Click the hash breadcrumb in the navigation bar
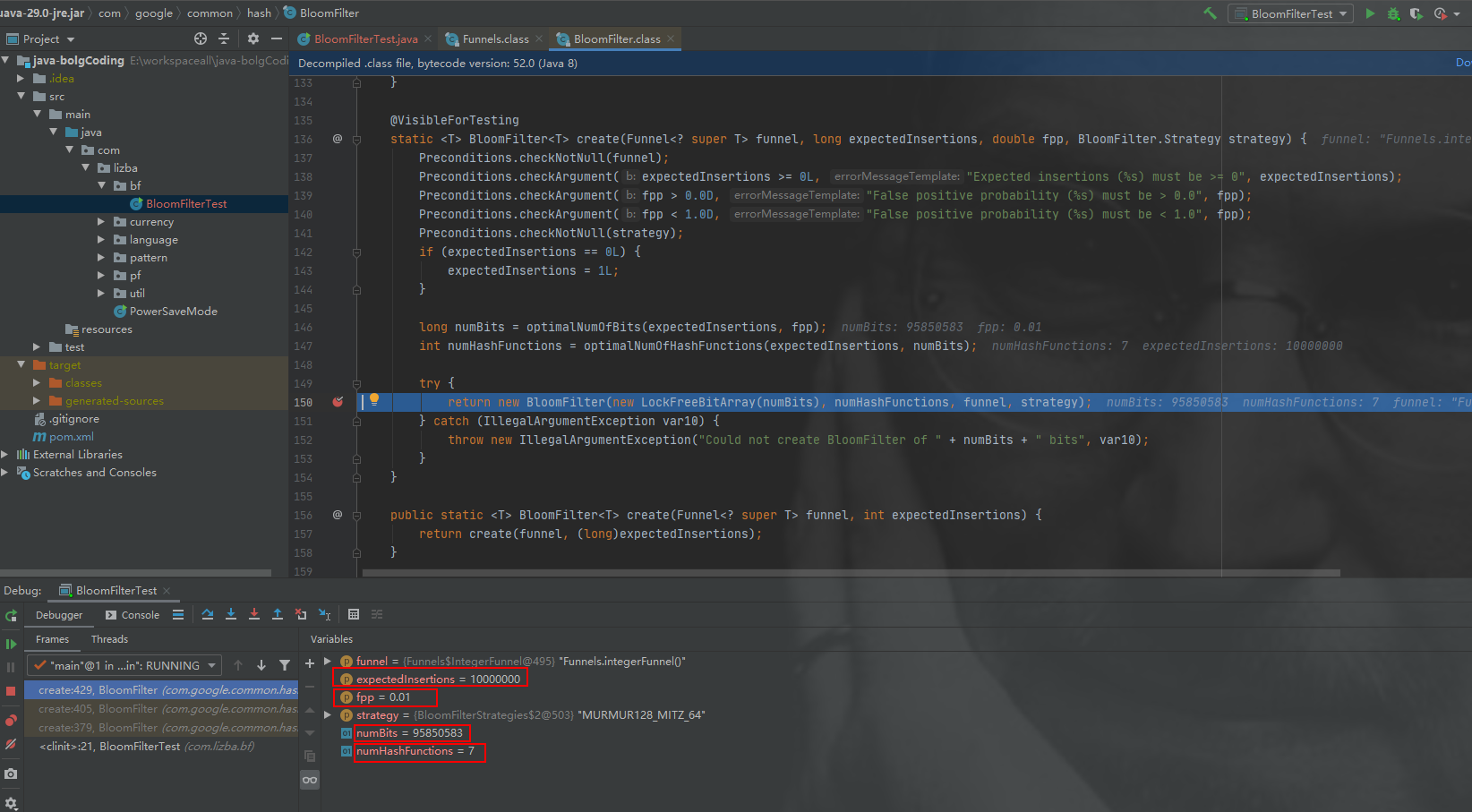This screenshot has height=812, width=1472. click(259, 13)
